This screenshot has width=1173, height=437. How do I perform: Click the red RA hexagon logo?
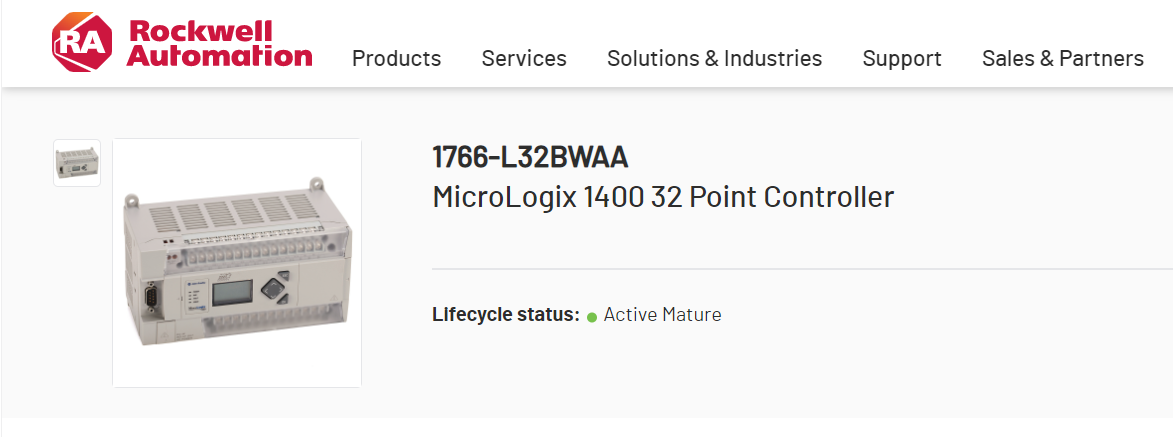[84, 42]
